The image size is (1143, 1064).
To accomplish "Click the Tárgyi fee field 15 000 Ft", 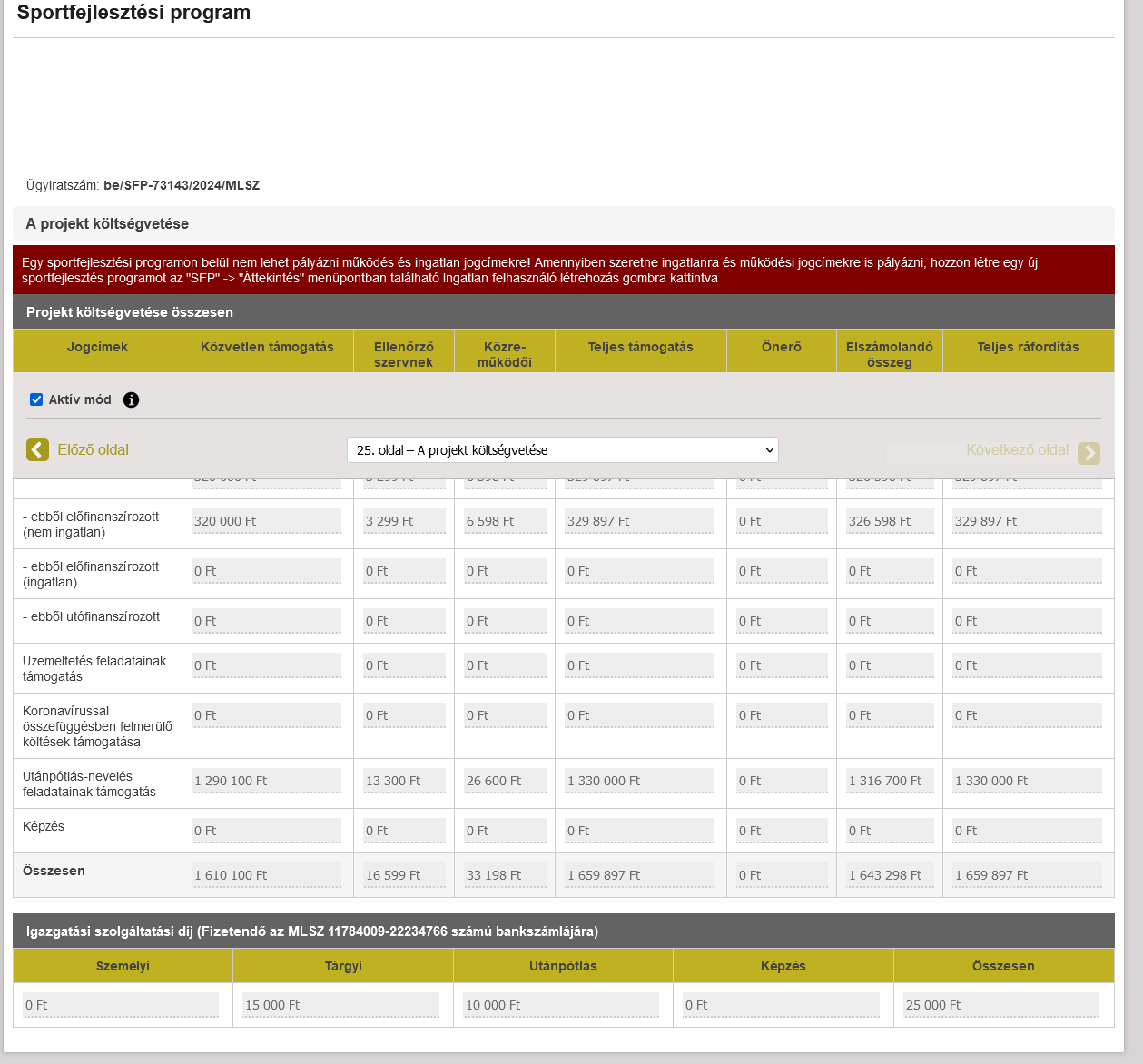I will [341, 1005].
